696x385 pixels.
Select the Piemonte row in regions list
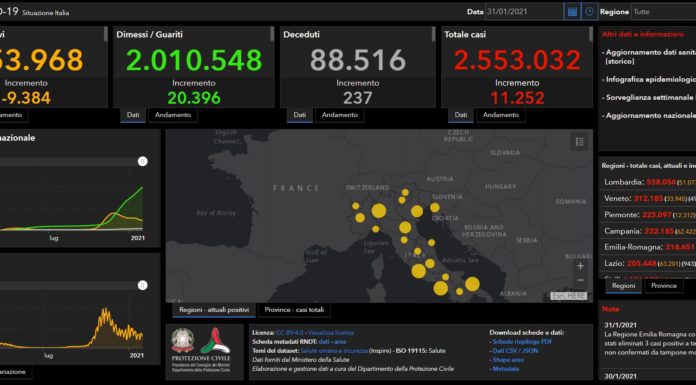pyautogui.click(x=648, y=215)
